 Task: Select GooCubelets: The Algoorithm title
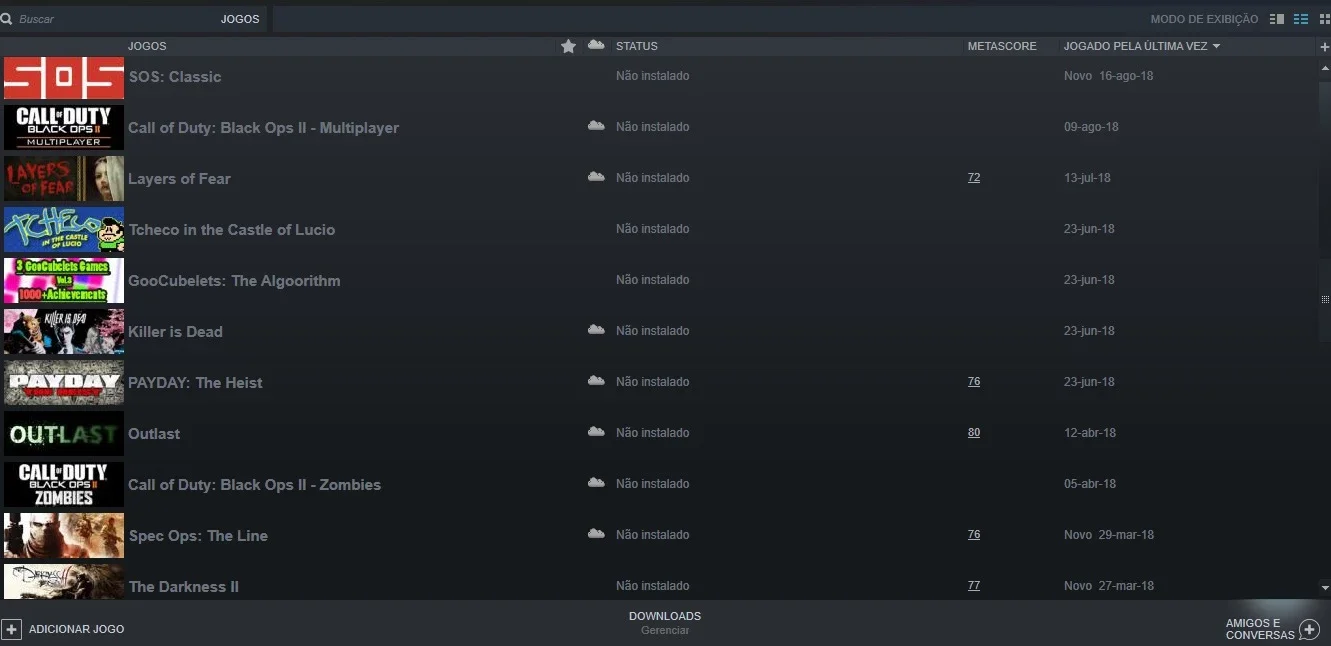point(234,281)
